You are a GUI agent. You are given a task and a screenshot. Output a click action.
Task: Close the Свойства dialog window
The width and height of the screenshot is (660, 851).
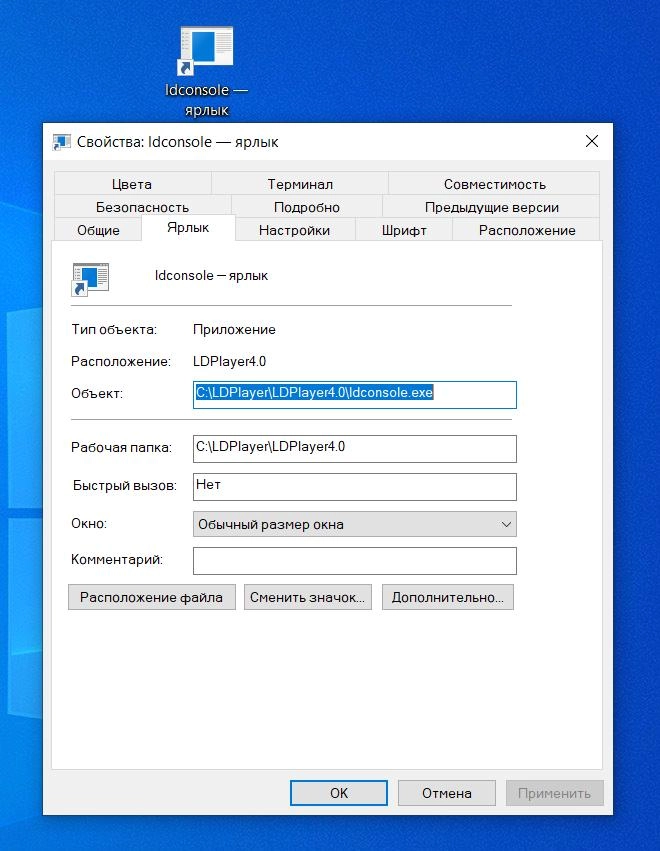tap(592, 142)
